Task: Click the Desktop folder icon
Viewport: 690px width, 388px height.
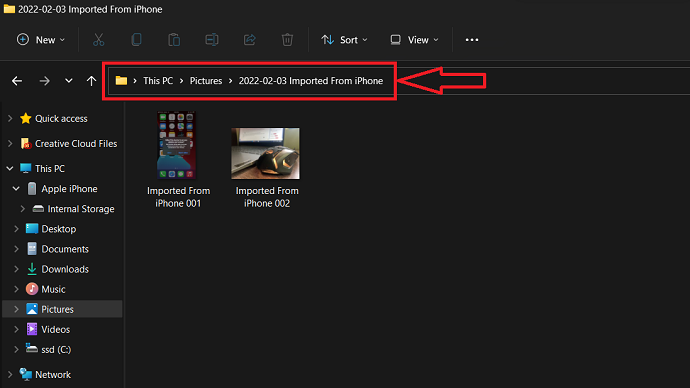Action: pyautogui.click(x=32, y=229)
